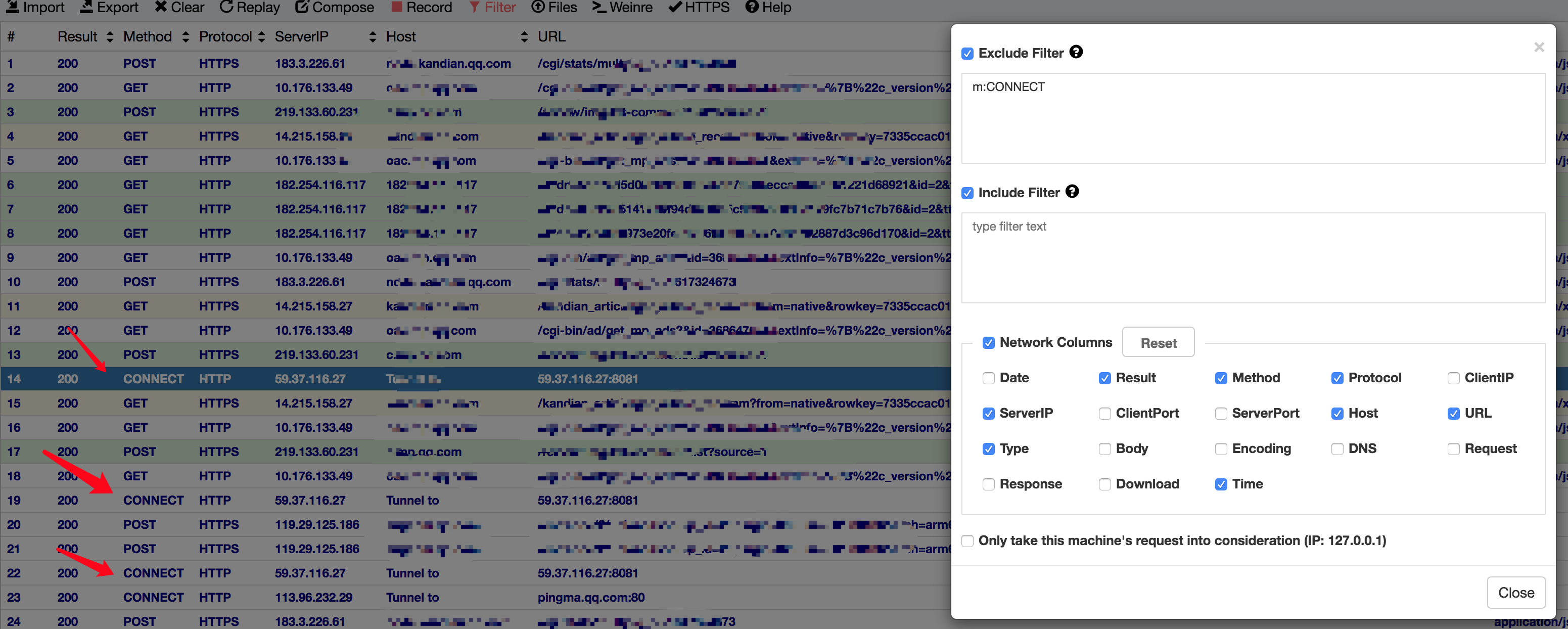Open the Filter menu item
Image resolution: width=1568 pixels, height=629 pixels.
click(x=492, y=7)
